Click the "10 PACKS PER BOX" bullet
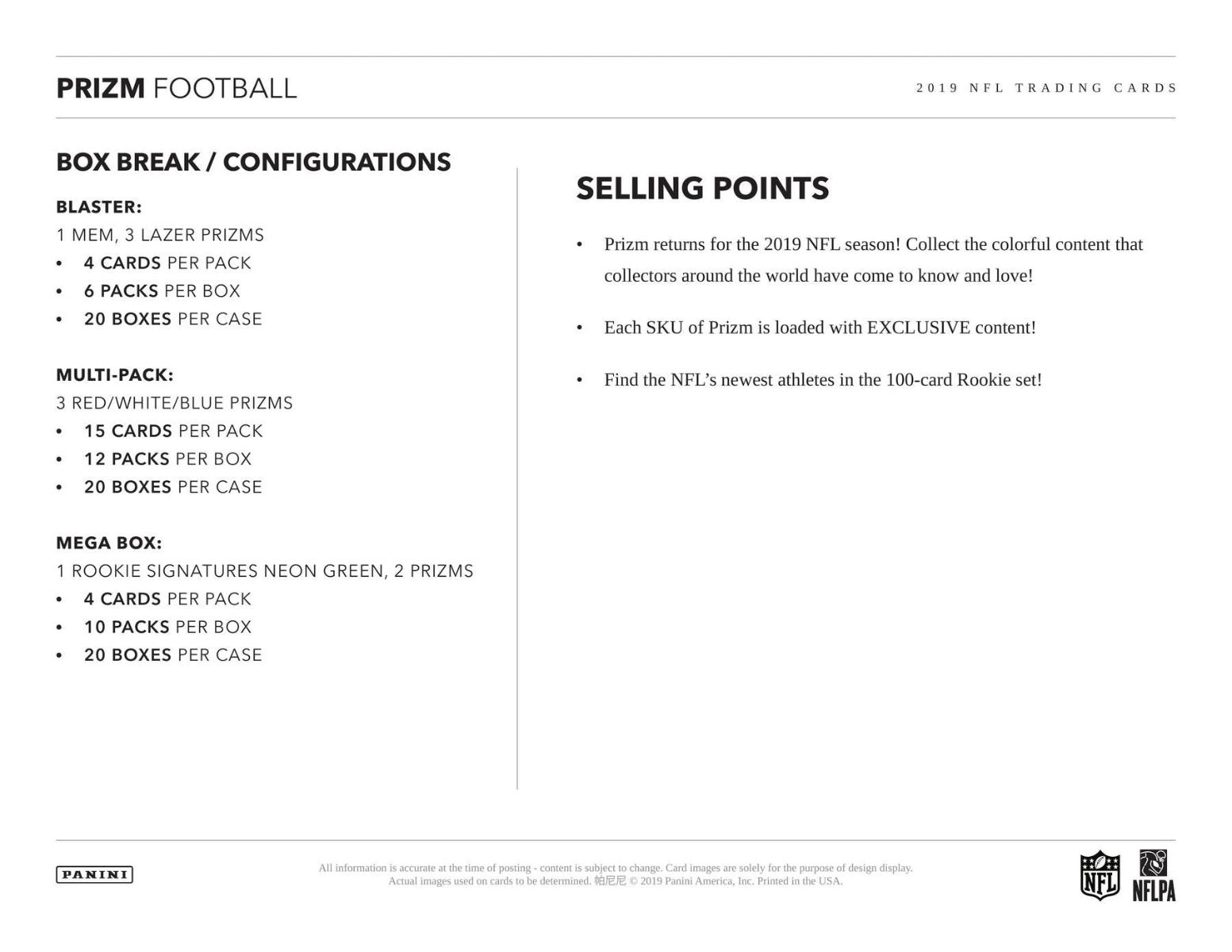The width and height of the screenshot is (1232, 952). click(167, 628)
